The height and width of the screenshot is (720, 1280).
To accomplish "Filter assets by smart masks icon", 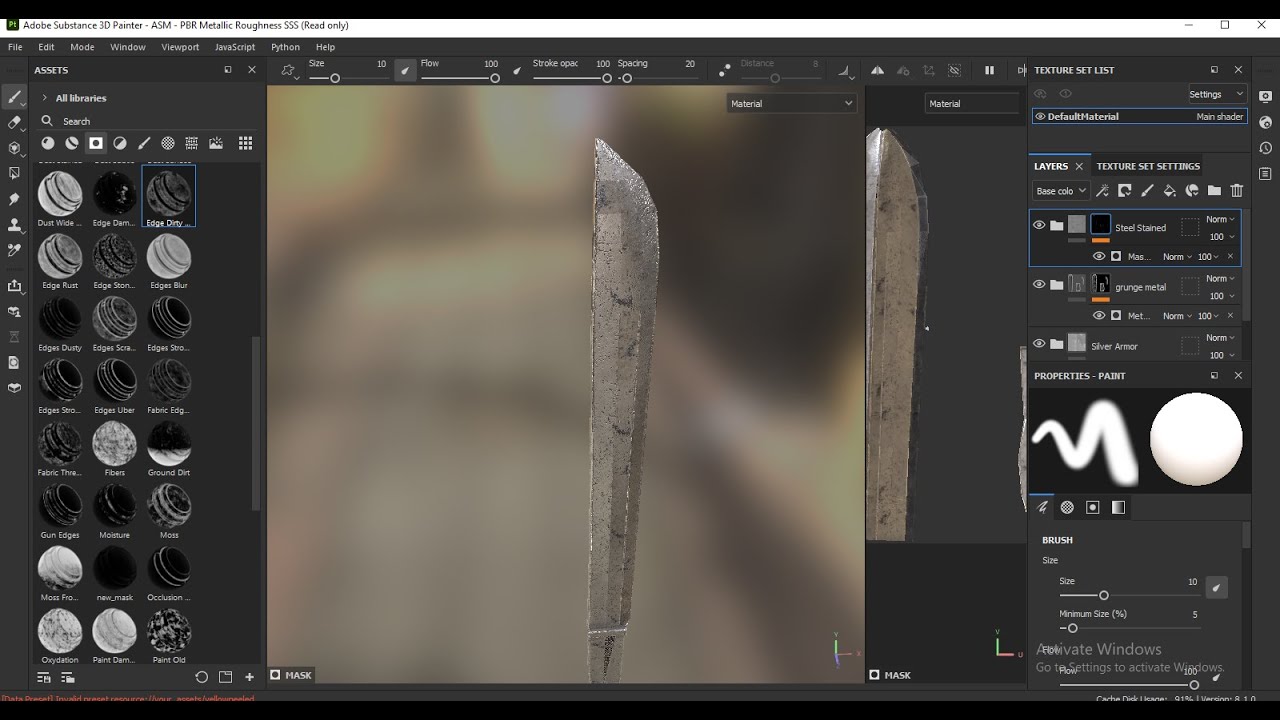I will point(96,143).
